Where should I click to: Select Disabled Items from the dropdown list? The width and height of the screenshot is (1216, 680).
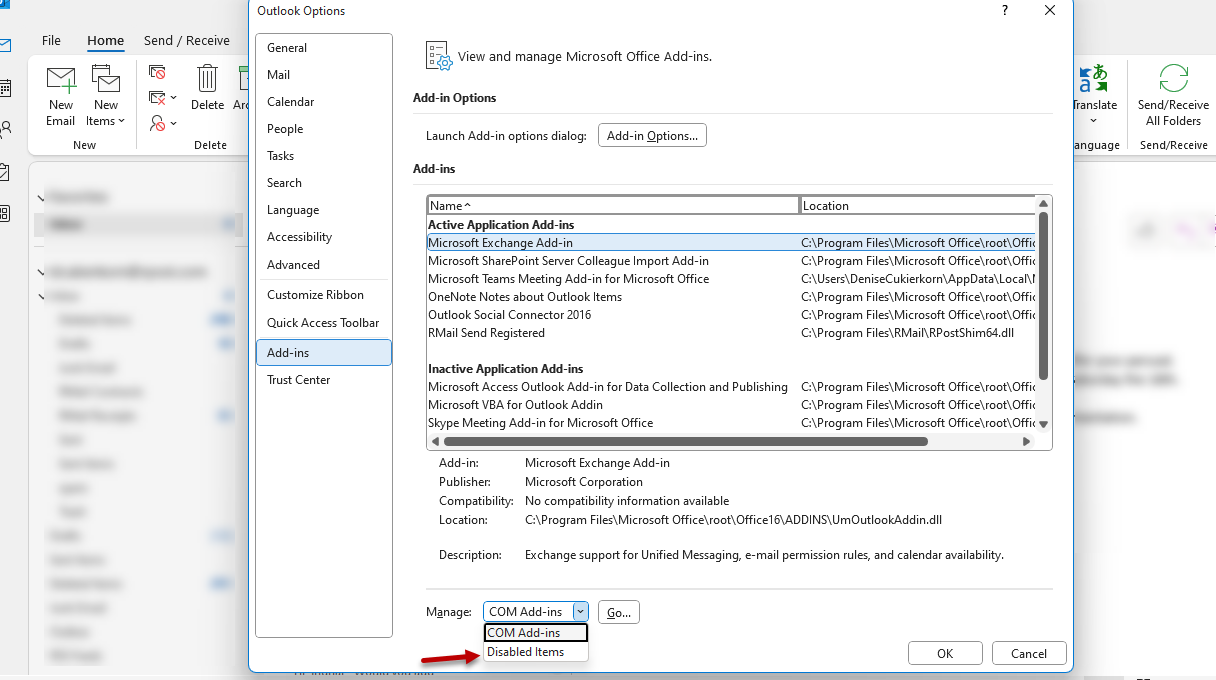click(x=526, y=652)
